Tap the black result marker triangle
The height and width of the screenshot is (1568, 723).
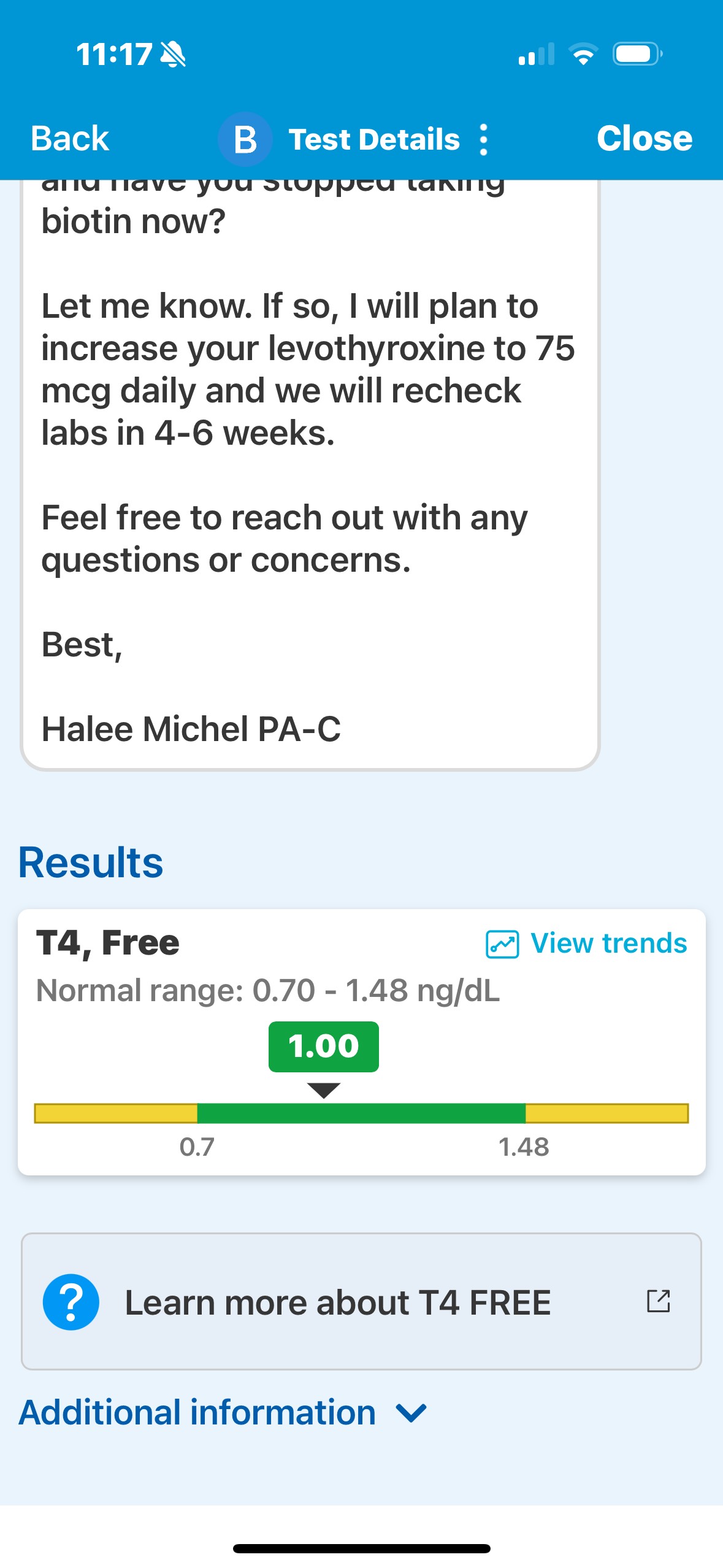323,1090
